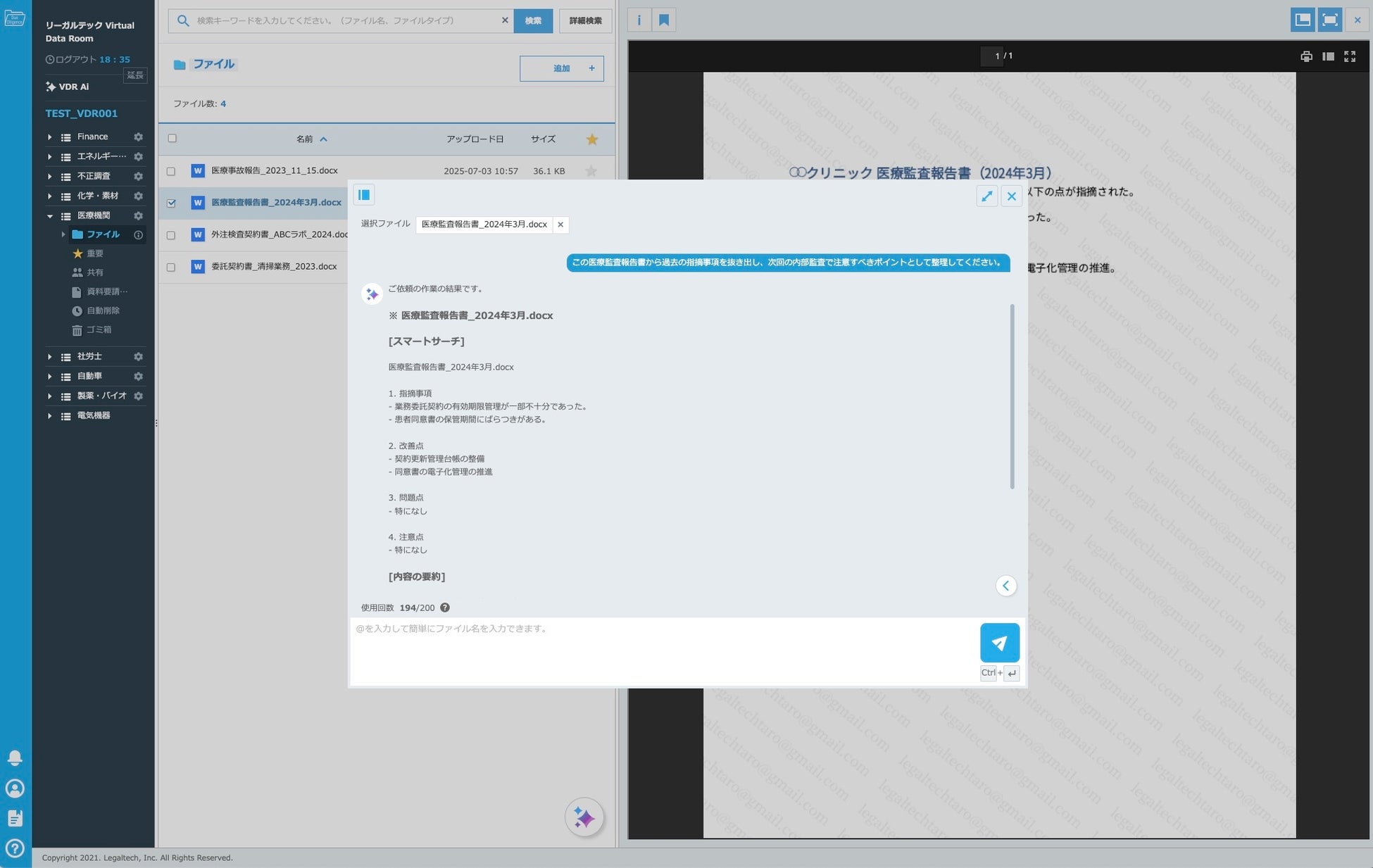Collapse the 医療機関 tree node
The height and width of the screenshot is (868, 1373).
coord(49,216)
